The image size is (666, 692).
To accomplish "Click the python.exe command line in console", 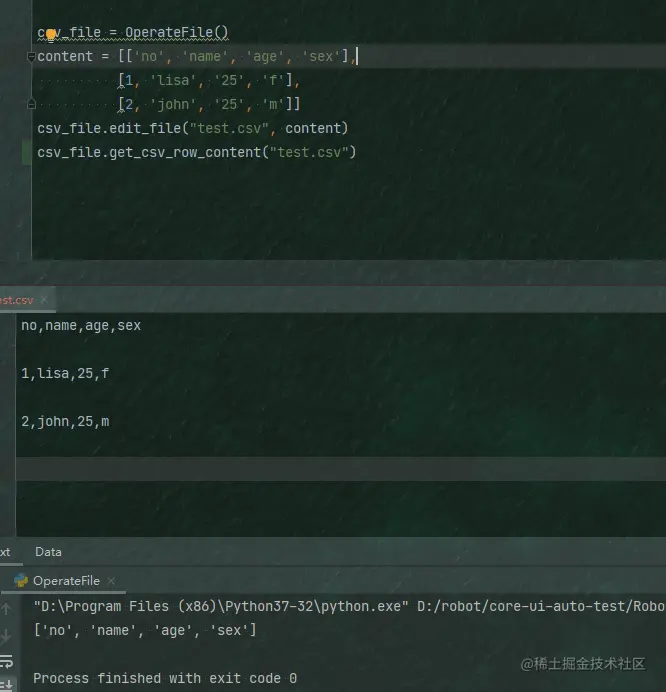I will [349, 606].
